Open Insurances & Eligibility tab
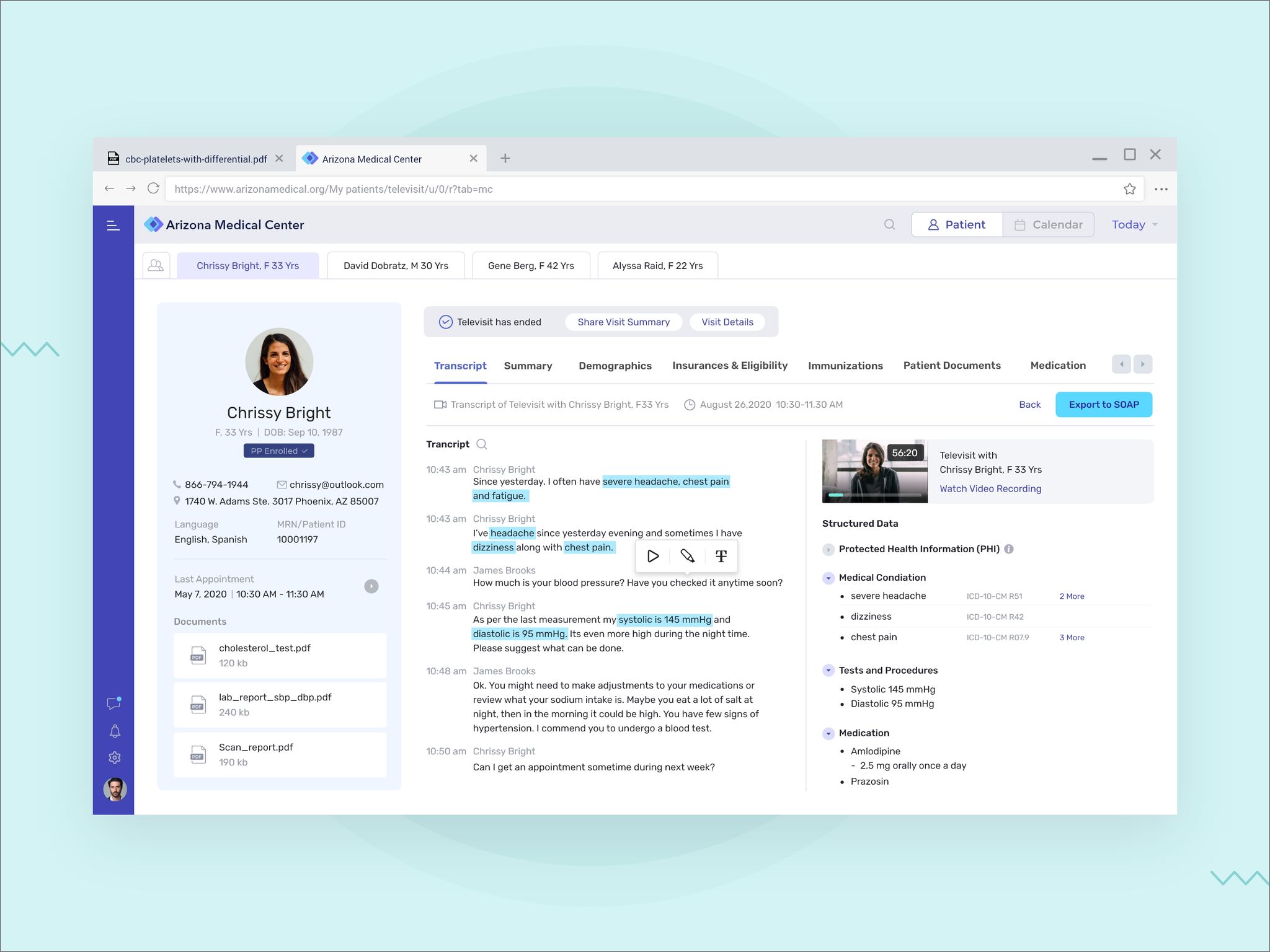Viewport: 1270px width, 952px height. [730, 366]
